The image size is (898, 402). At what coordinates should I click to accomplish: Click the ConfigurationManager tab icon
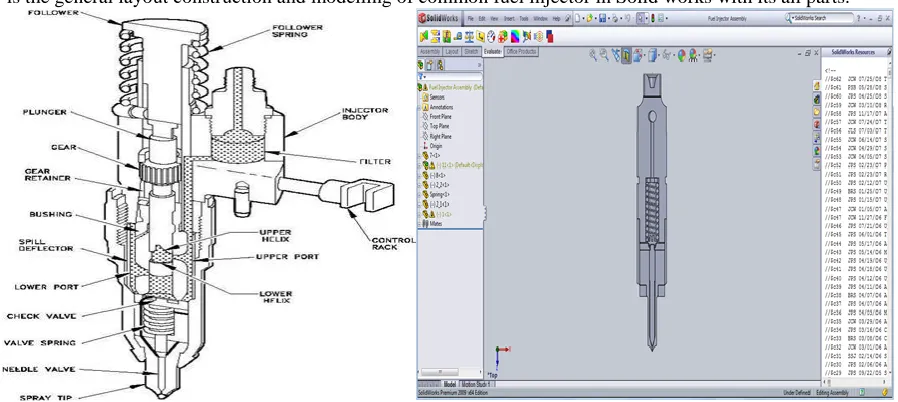440,65
